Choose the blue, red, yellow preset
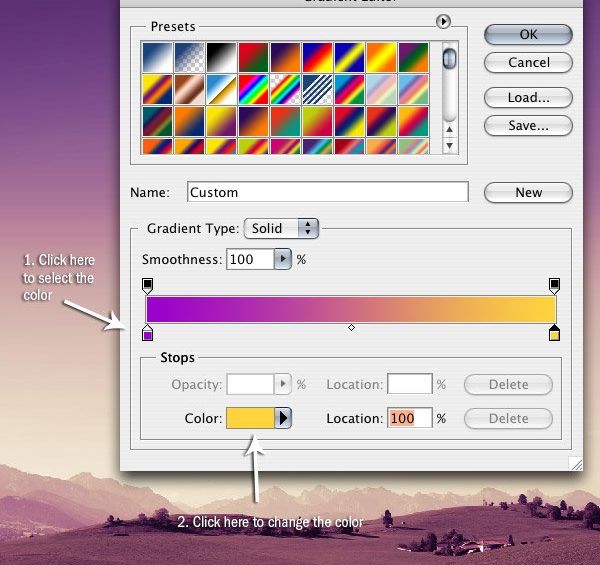 tap(317, 57)
